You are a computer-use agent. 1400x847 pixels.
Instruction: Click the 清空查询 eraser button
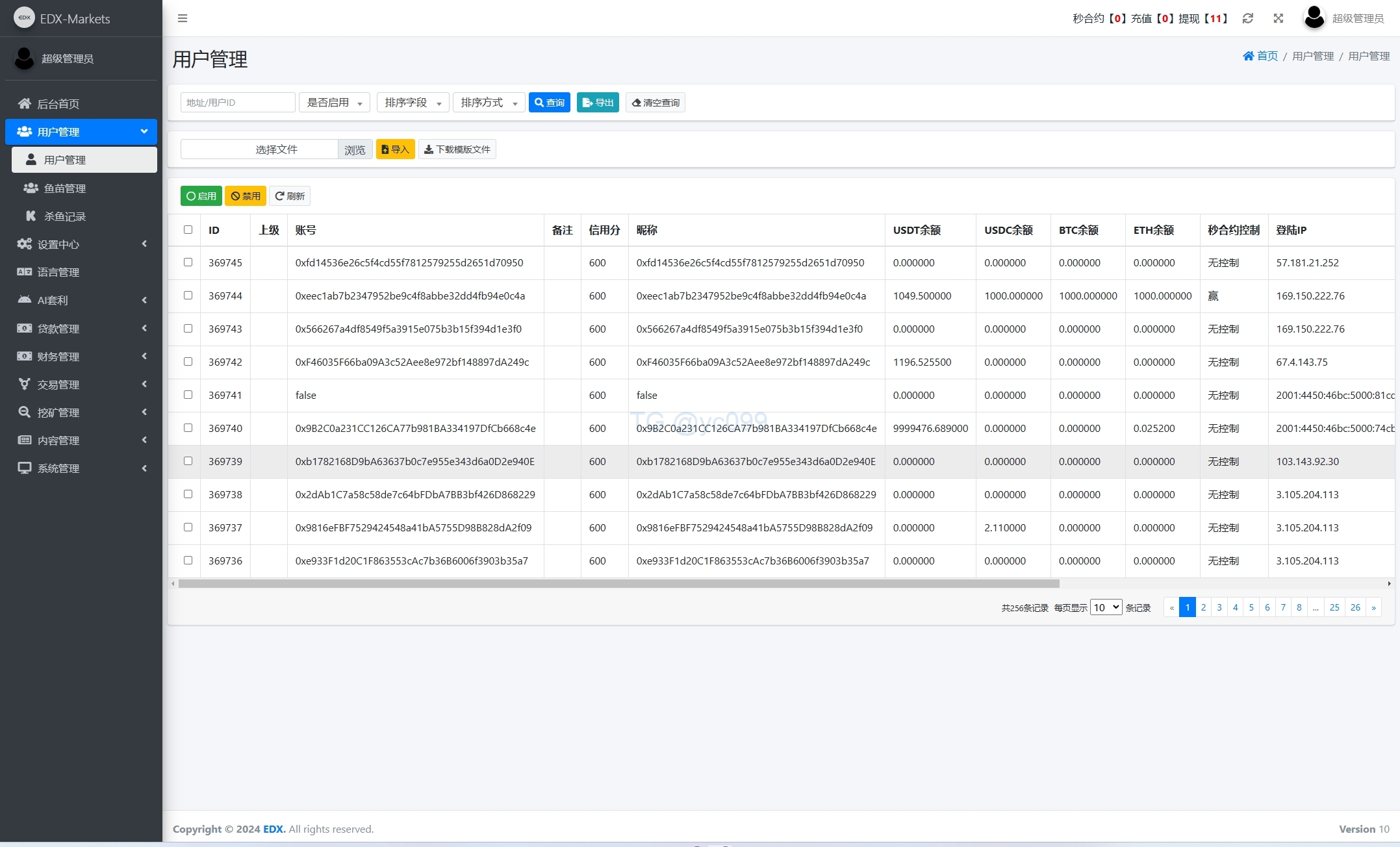(655, 103)
